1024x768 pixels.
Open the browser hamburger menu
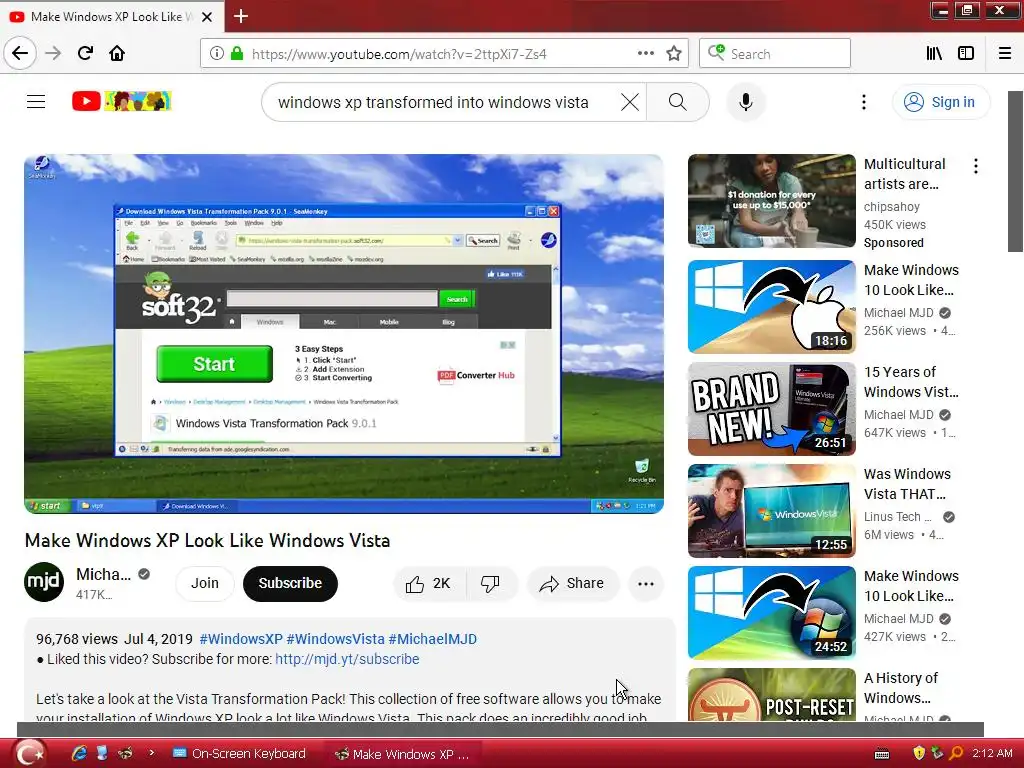(1005, 54)
